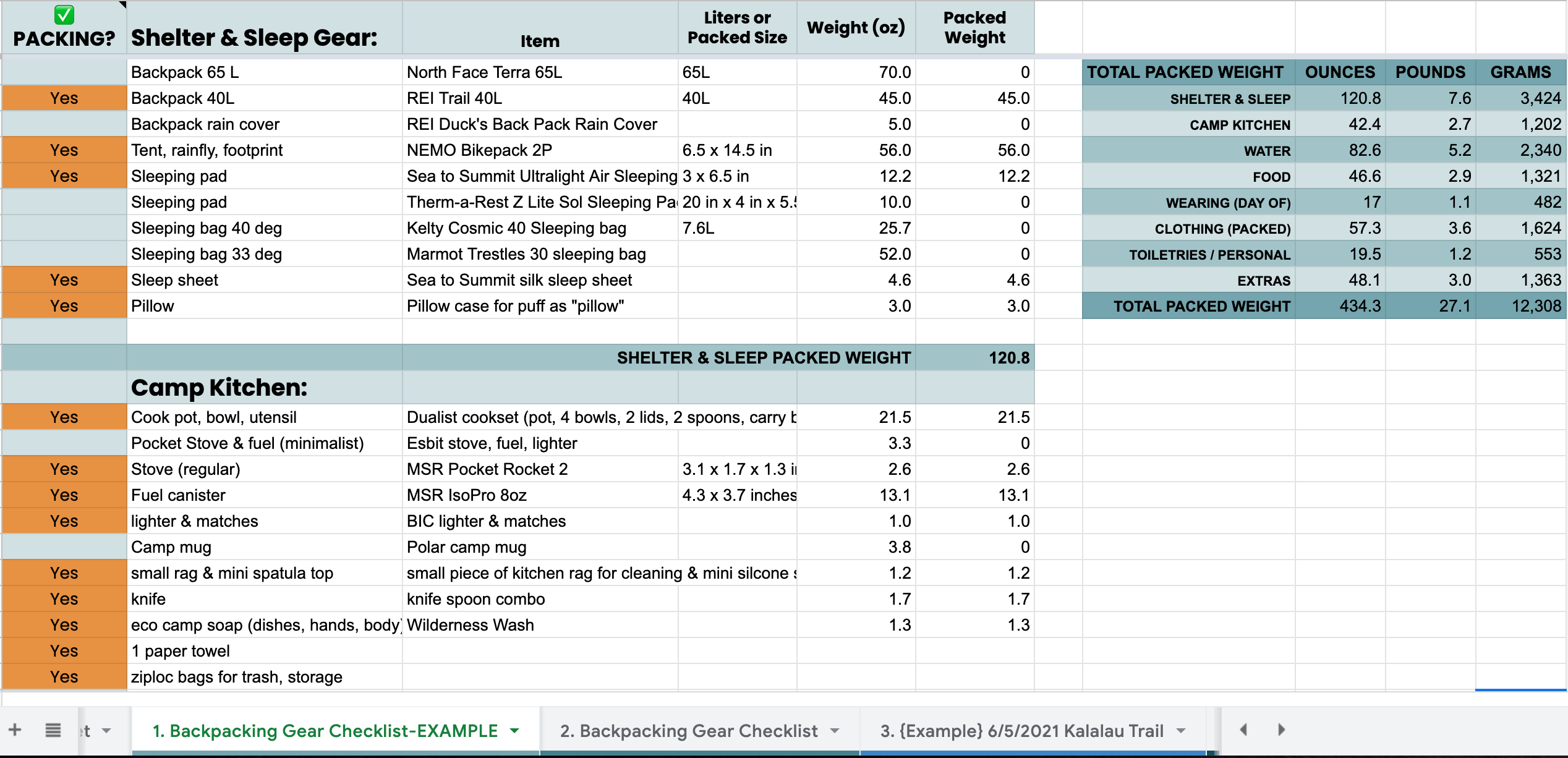
Task: Open the all sheets list icon
Action: [53, 730]
